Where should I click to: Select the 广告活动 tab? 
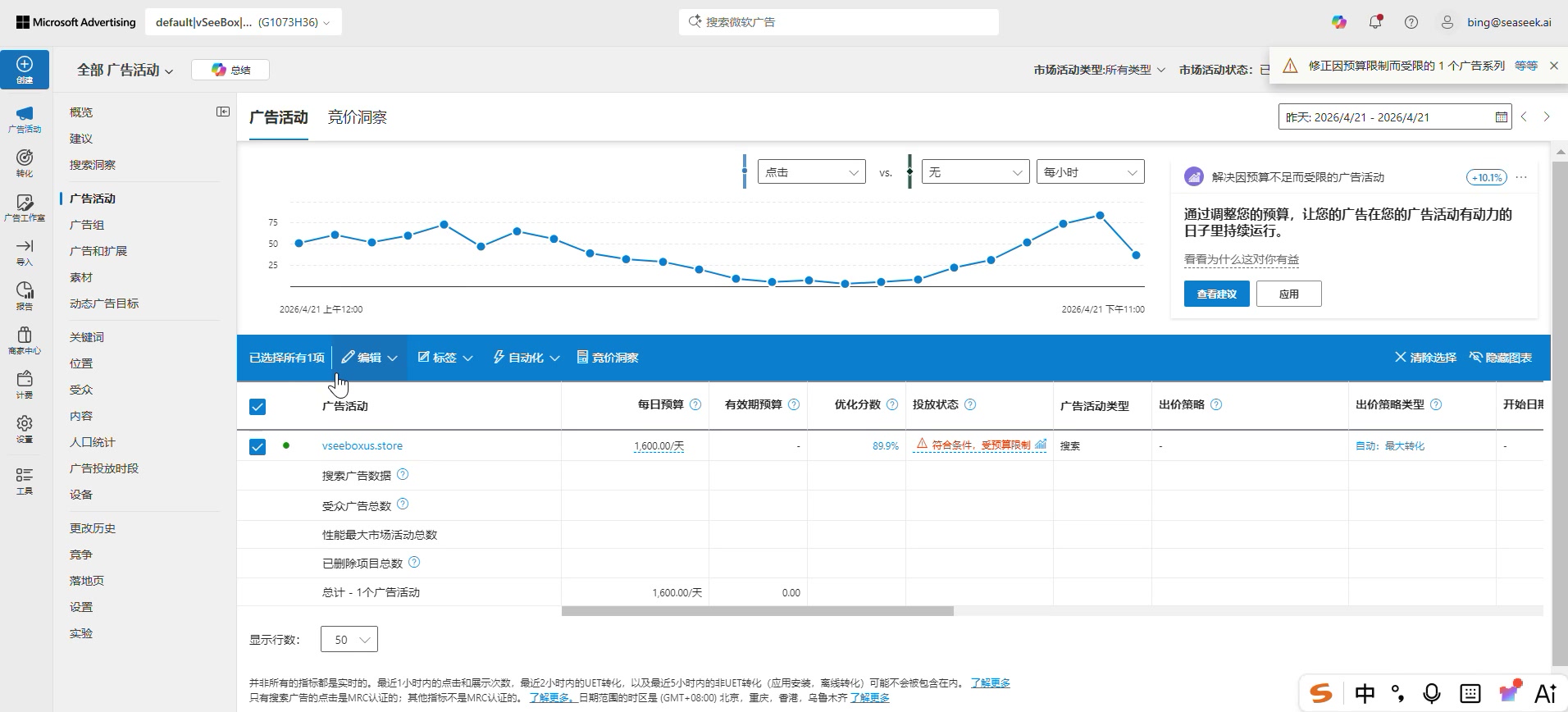tap(279, 117)
